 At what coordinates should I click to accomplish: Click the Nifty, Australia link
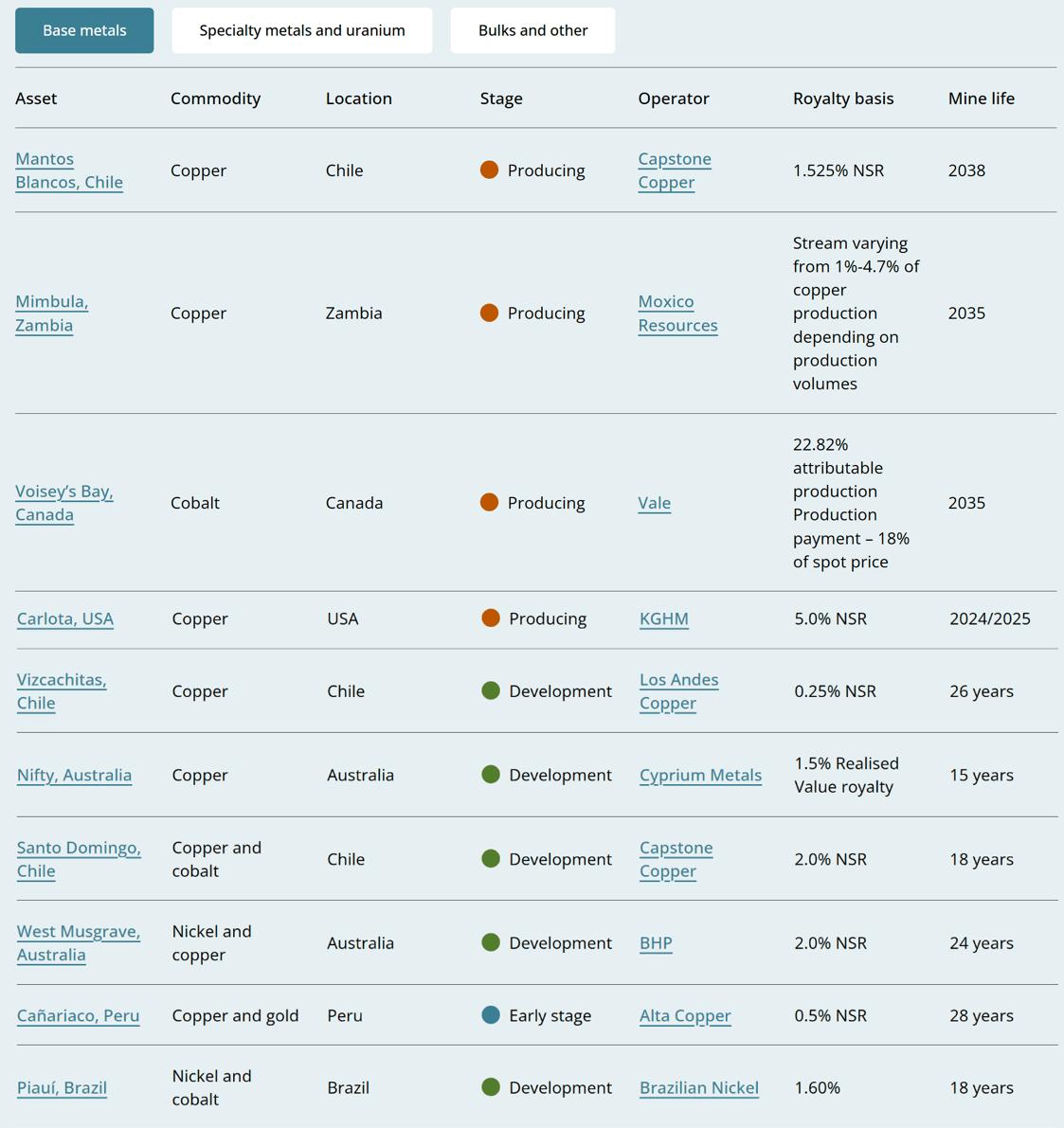[74, 775]
